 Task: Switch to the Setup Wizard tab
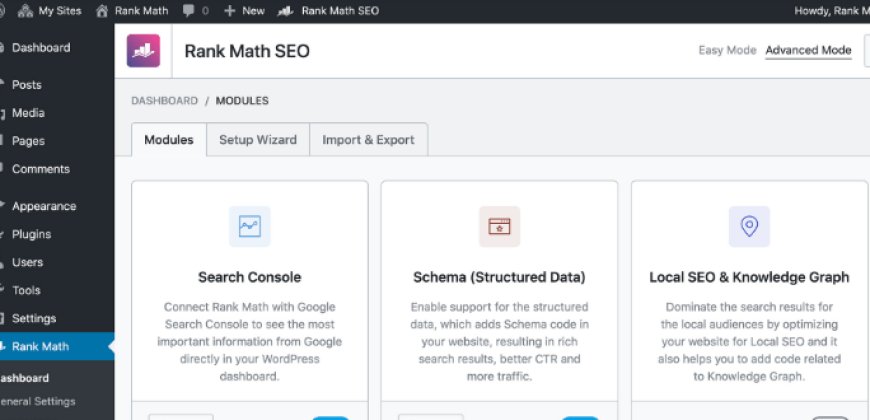click(258, 140)
